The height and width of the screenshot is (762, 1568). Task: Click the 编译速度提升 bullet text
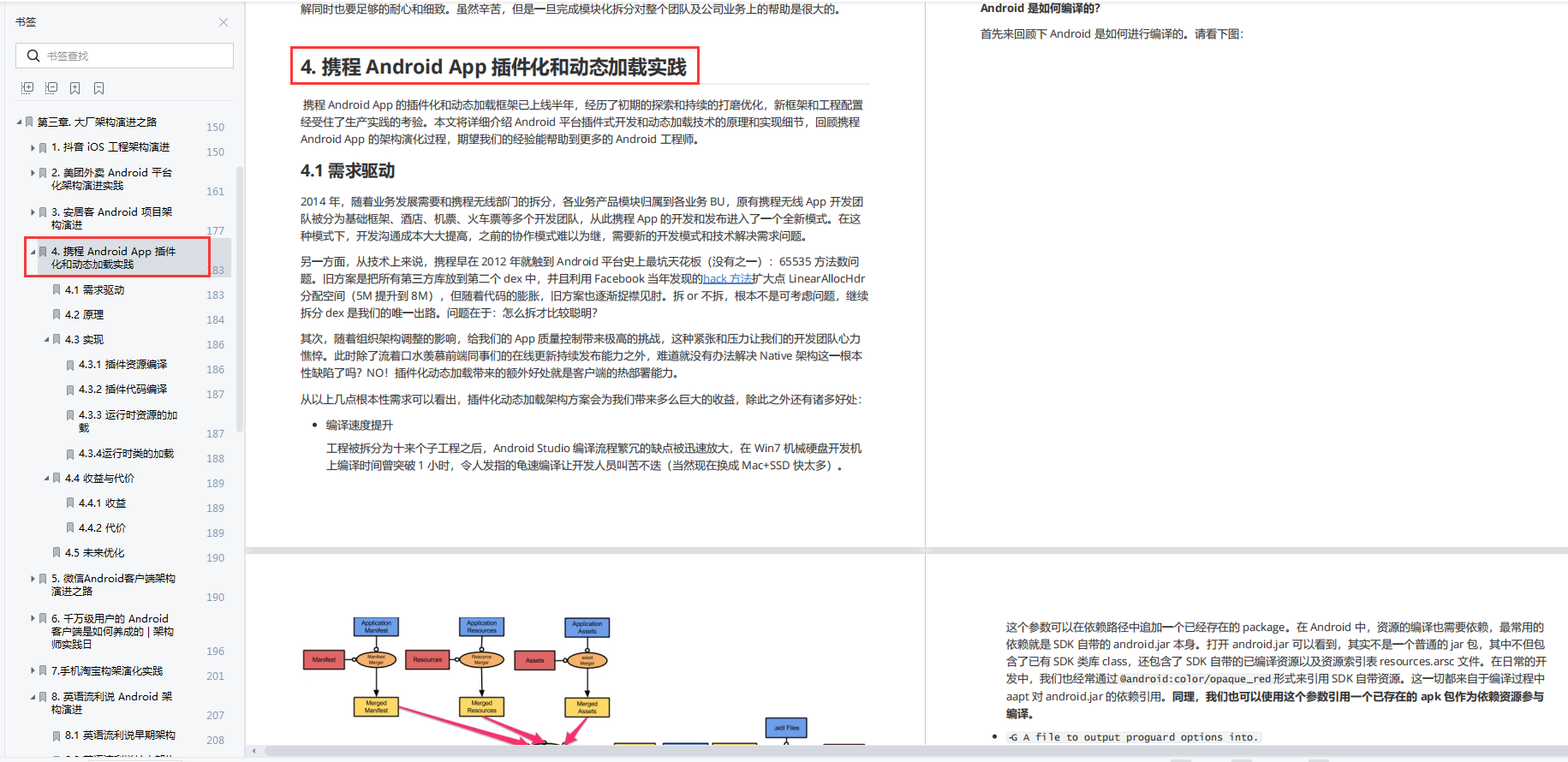pyautogui.click(x=360, y=426)
